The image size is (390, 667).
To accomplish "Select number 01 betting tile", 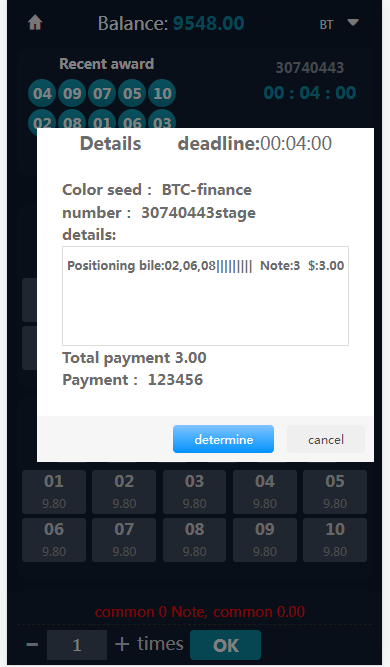I will 54,492.
